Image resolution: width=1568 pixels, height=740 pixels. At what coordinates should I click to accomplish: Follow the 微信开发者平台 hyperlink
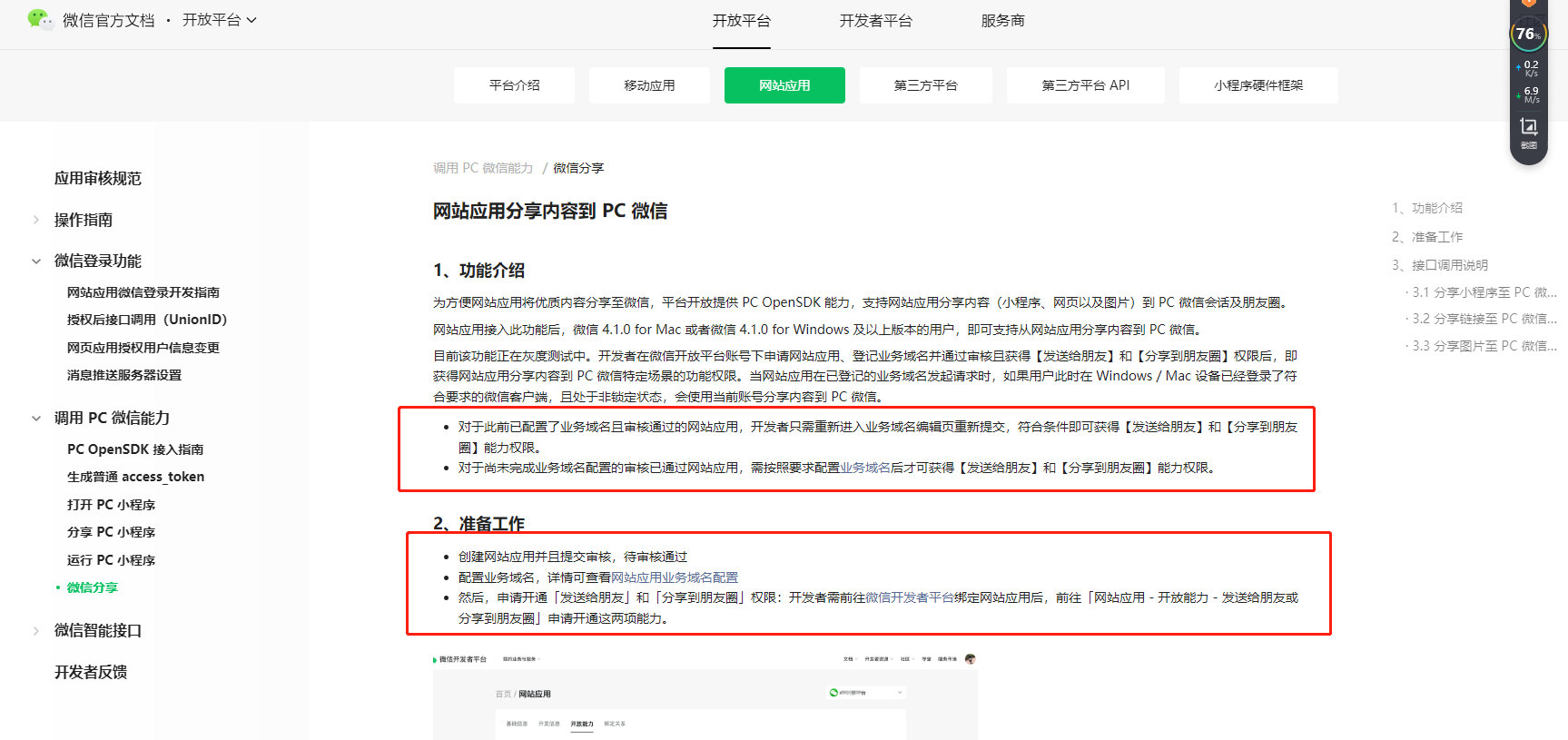click(x=910, y=597)
